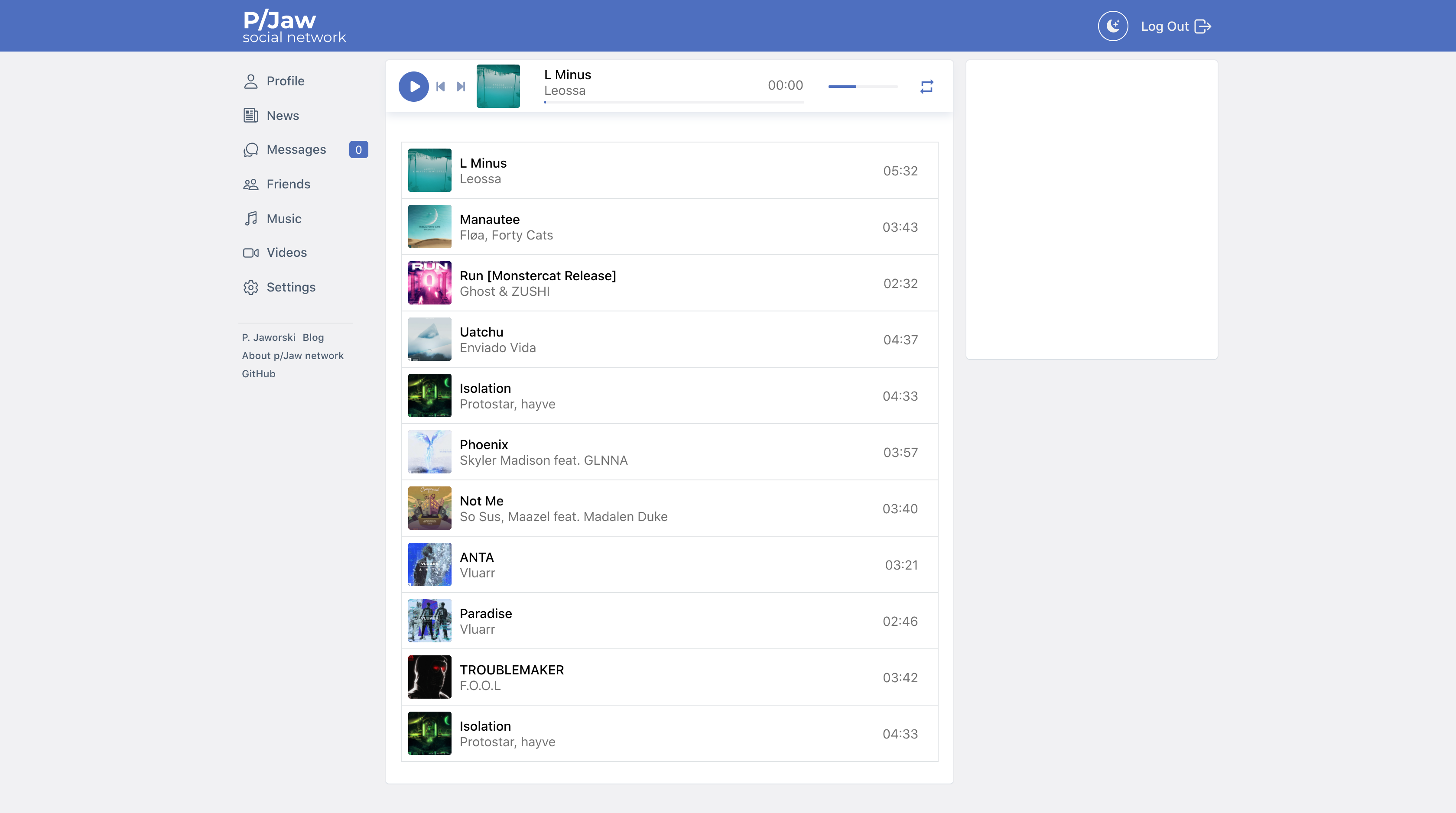Click the ANTA album cover thumbnail
Image resolution: width=1456 pixels, height=813 pixels.
tap(429, 564)
